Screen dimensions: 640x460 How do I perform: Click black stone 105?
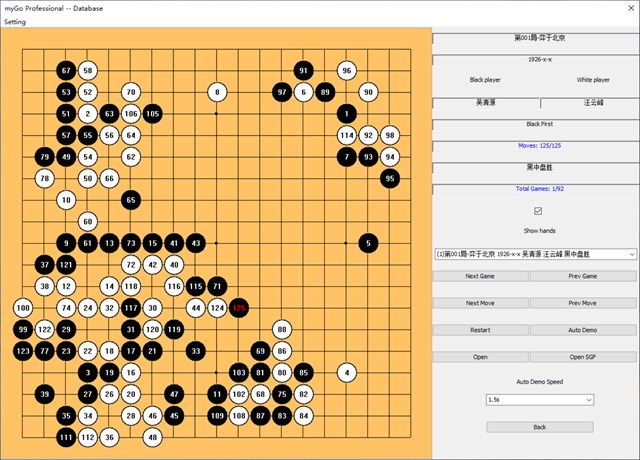pos(152,114)
